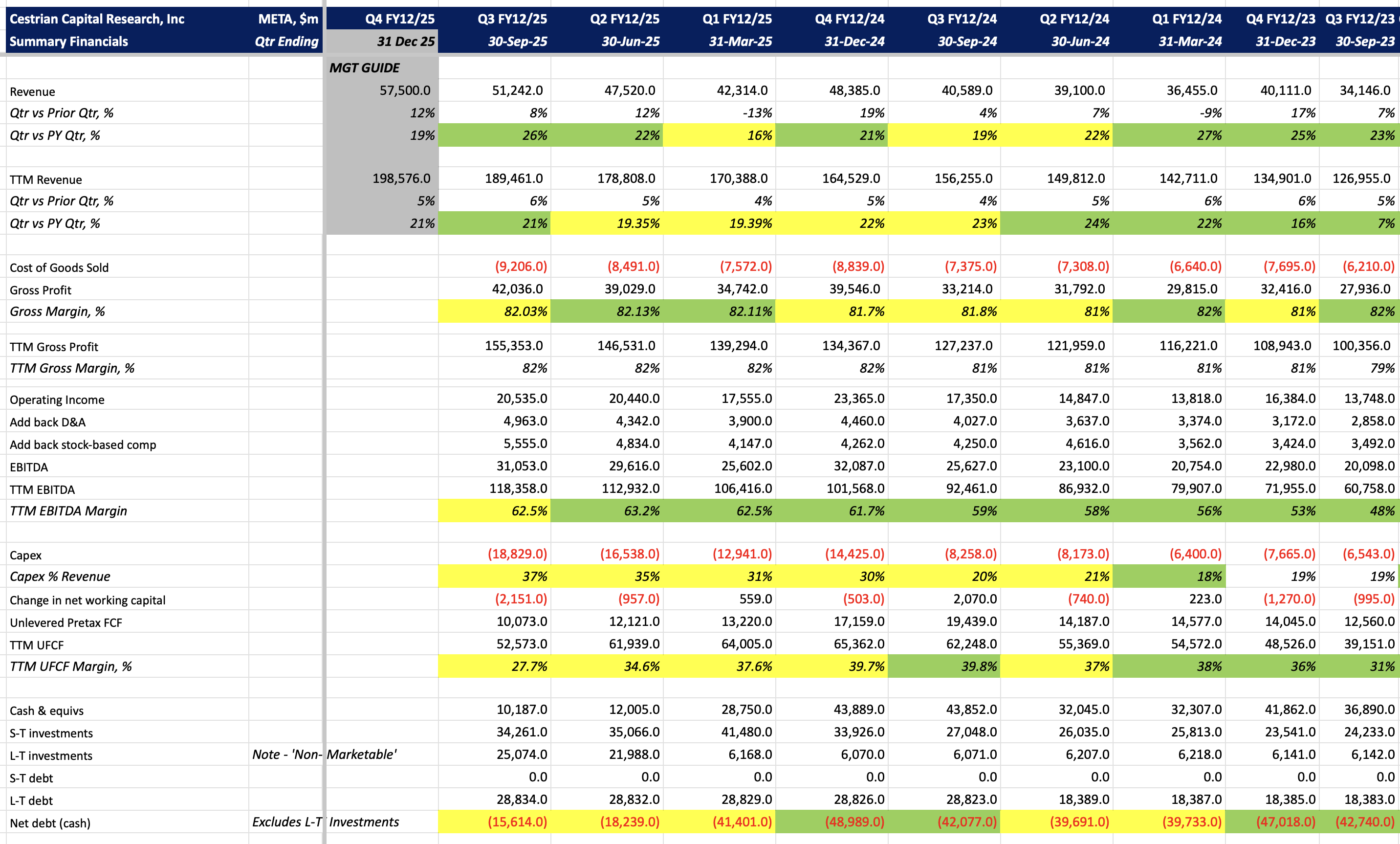
Task: Select the Revenue row label
Action: (x=32, y=91)
